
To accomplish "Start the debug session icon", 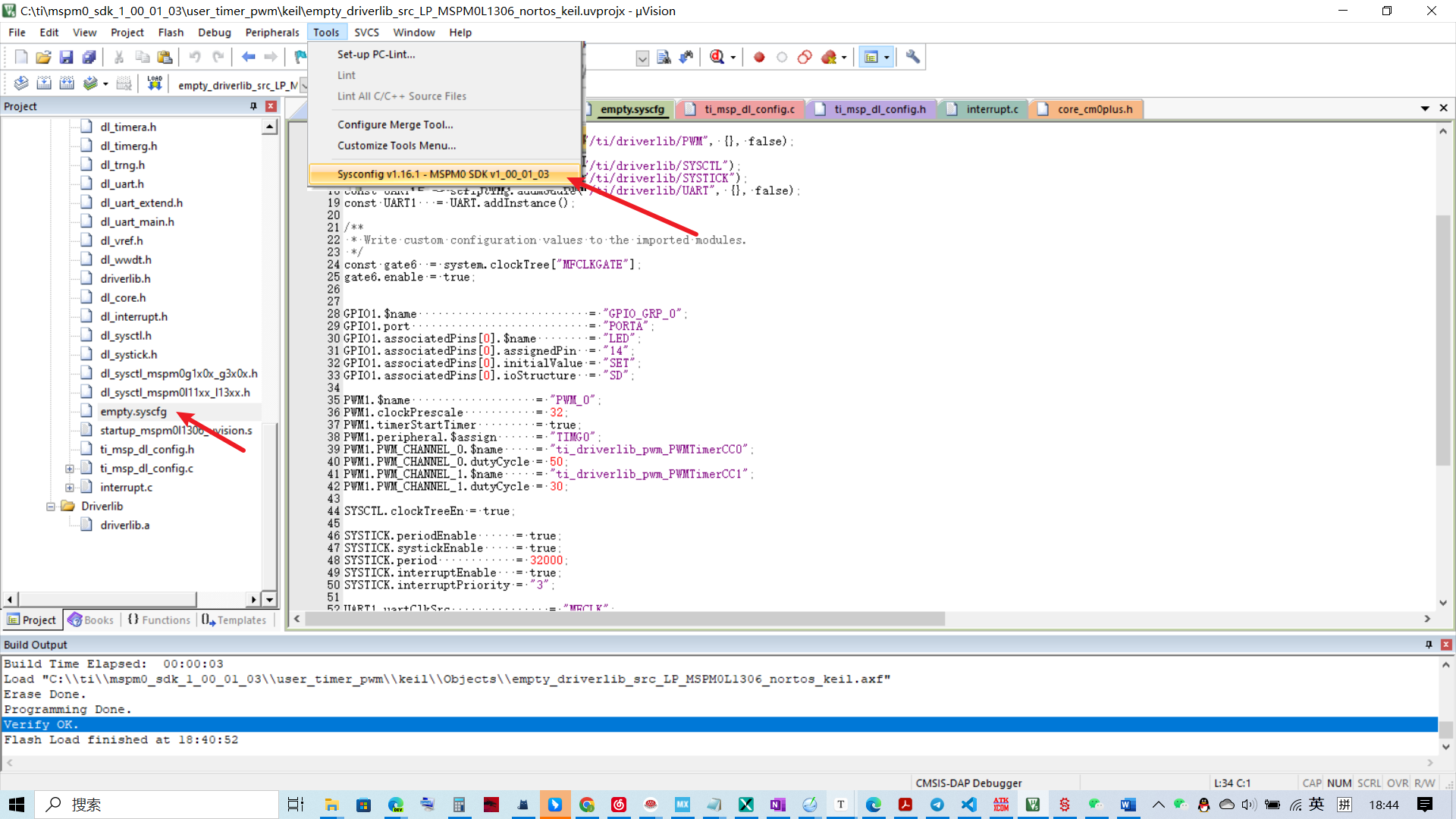I will (x=717, y=57).
